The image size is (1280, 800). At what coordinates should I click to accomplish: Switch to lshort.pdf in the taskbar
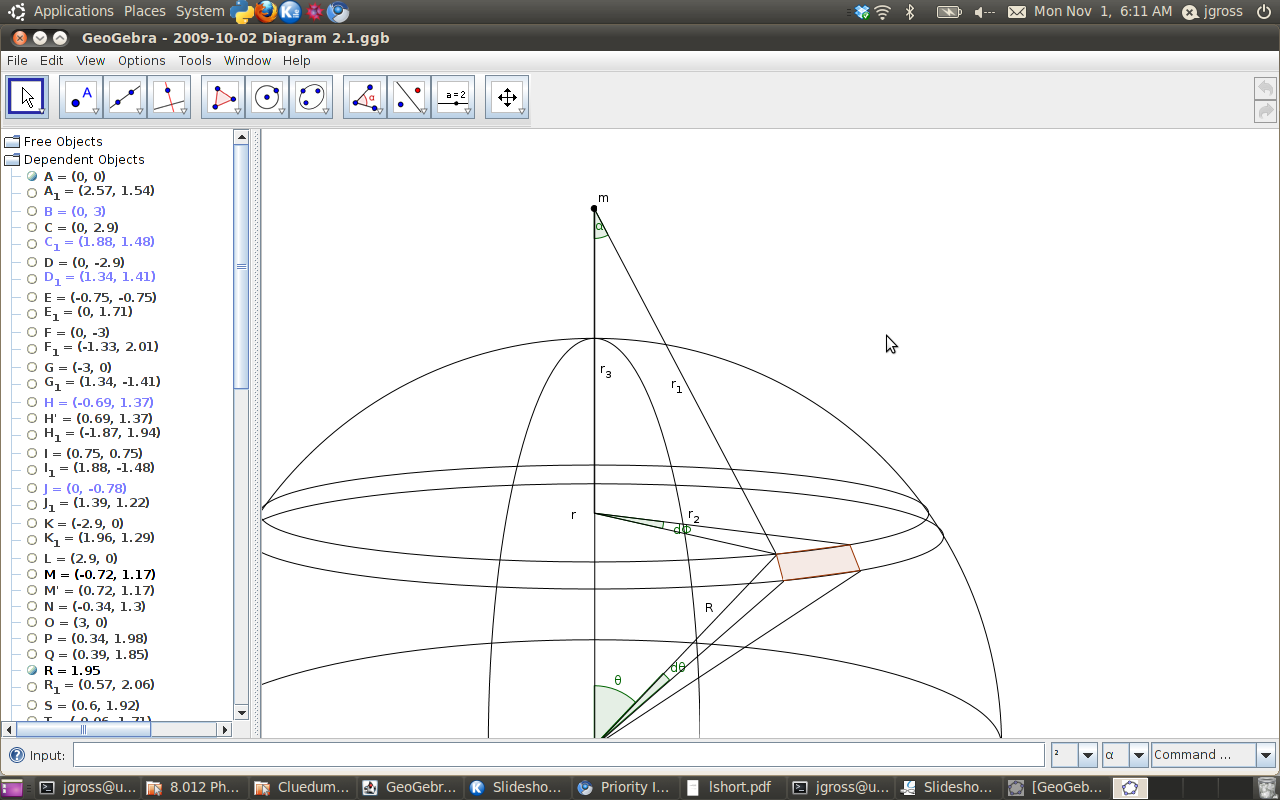730,787
